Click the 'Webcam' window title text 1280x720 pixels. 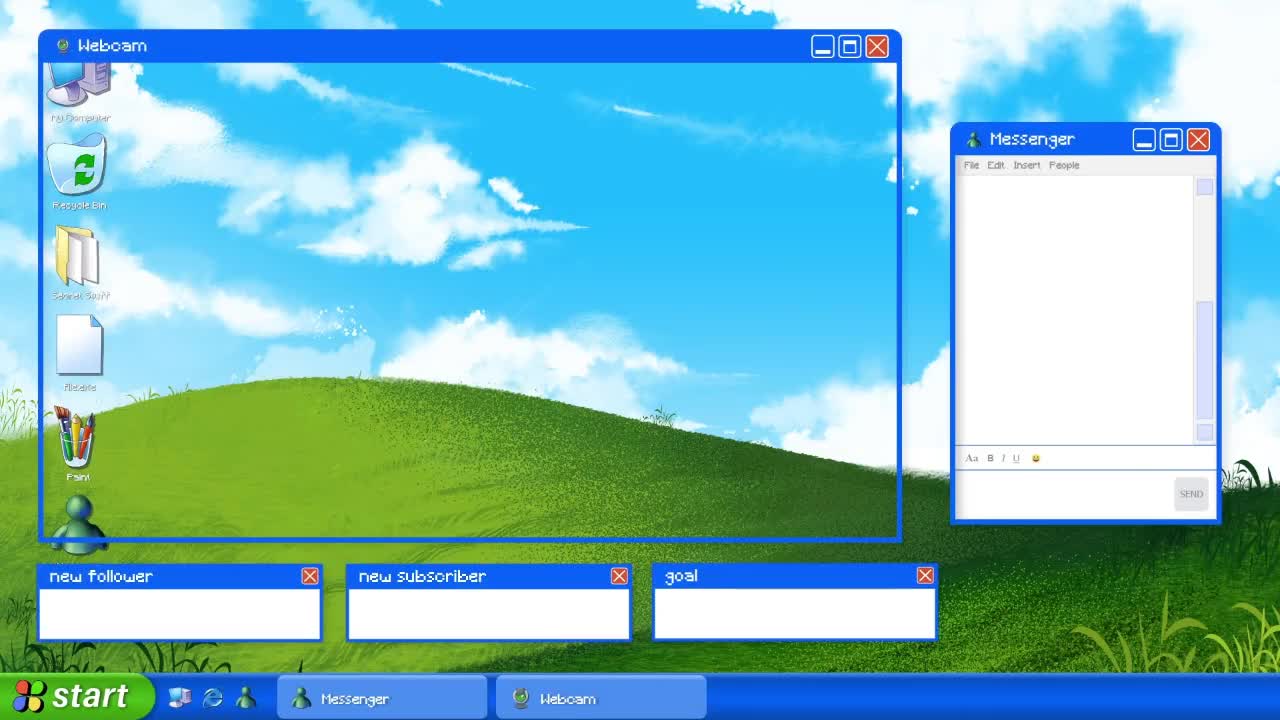(112, 46)
